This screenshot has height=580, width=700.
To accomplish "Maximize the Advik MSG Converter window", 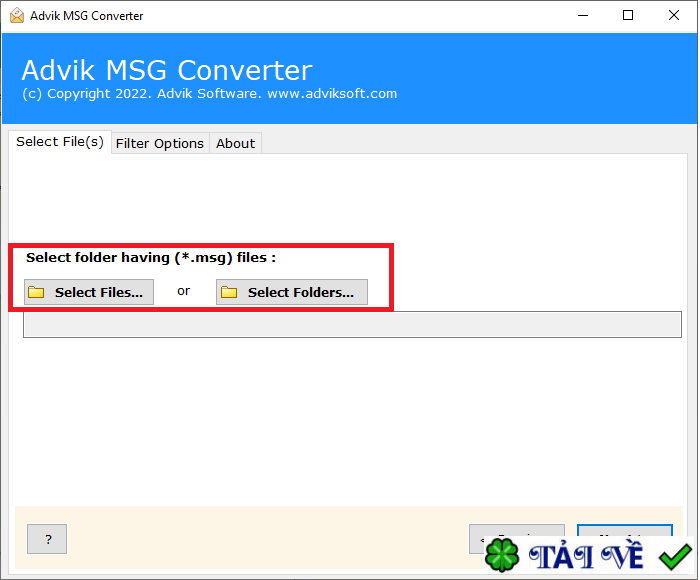I will (628, 16).
